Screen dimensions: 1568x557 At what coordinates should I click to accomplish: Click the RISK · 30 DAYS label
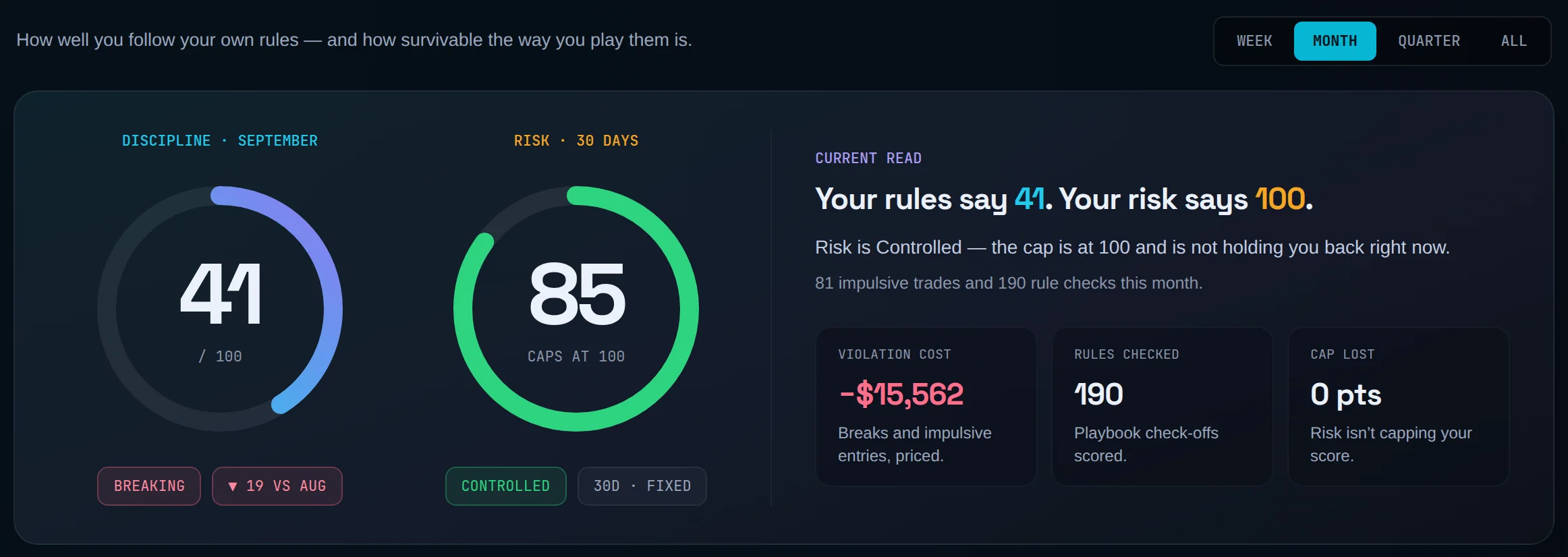click(576, 141)
